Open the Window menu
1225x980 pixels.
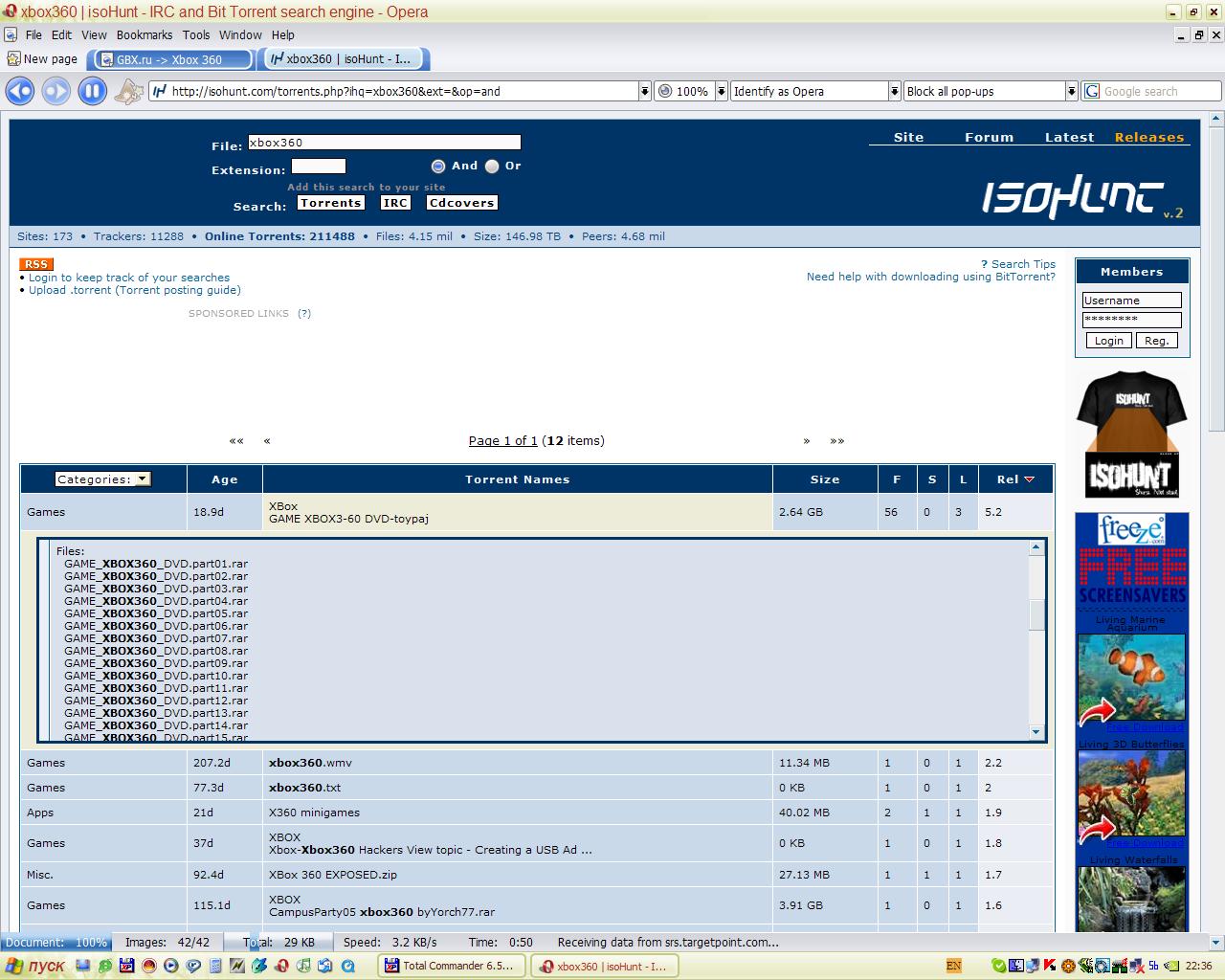point(240,35)
